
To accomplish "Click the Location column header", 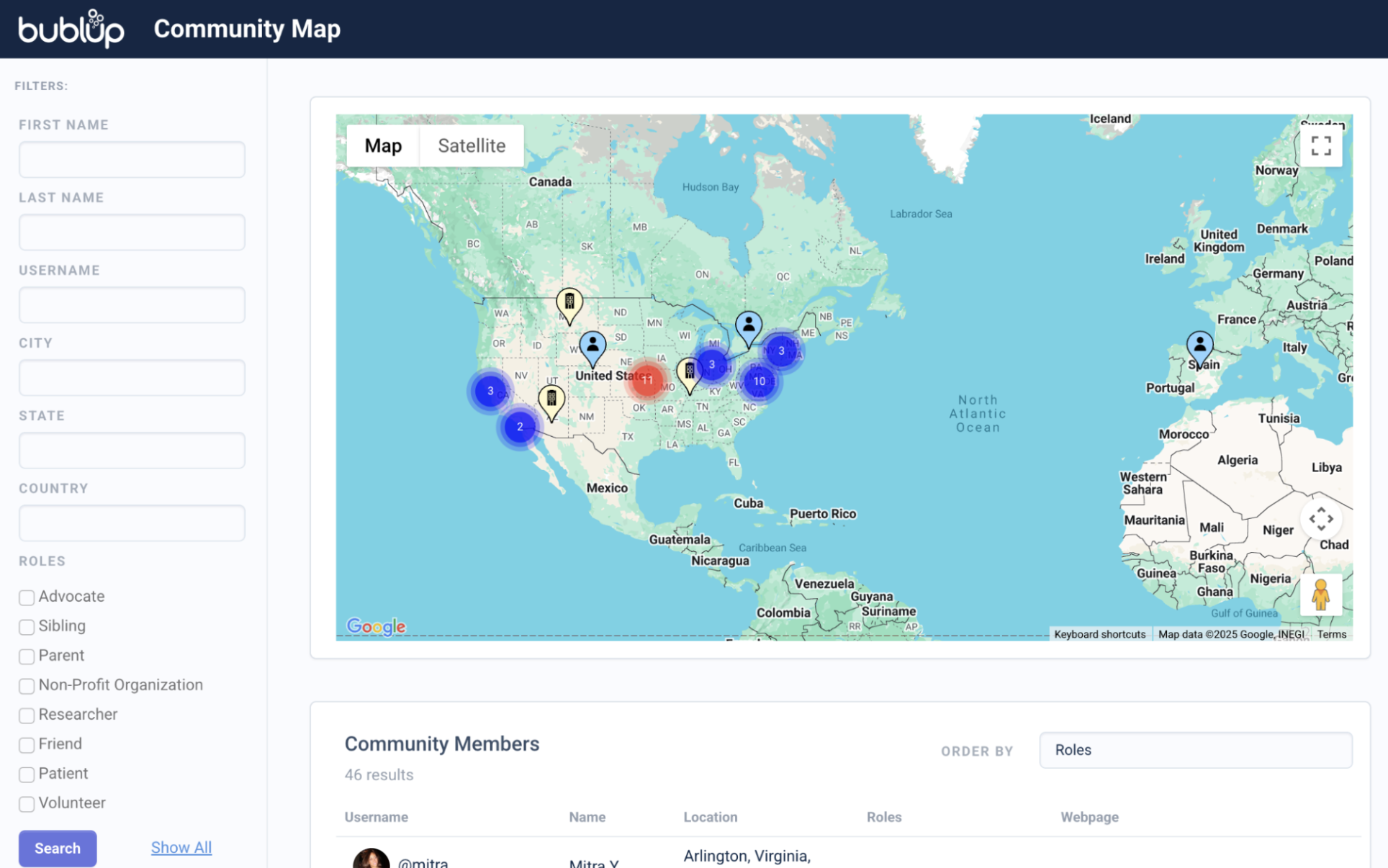I will click(x=710, y=817).
